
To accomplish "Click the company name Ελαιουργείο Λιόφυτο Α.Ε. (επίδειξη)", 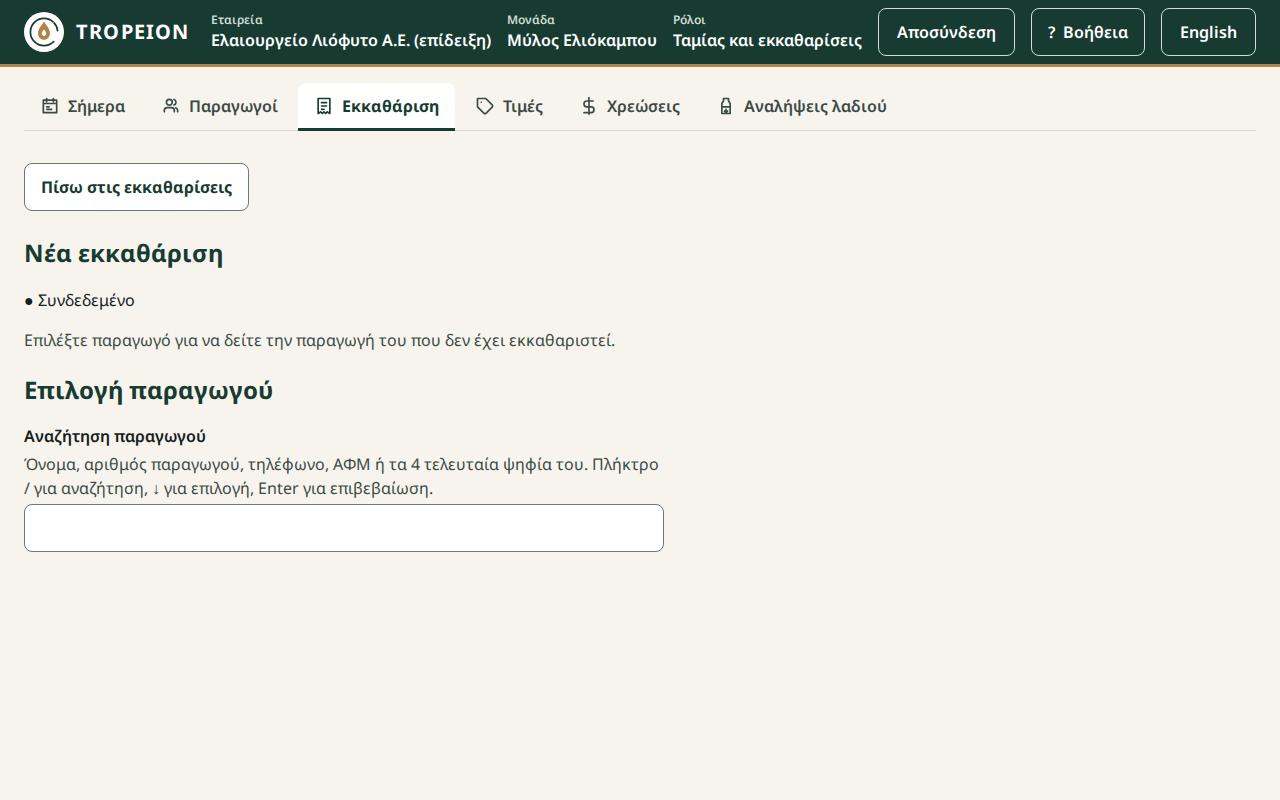I will [x=351, y=41].
